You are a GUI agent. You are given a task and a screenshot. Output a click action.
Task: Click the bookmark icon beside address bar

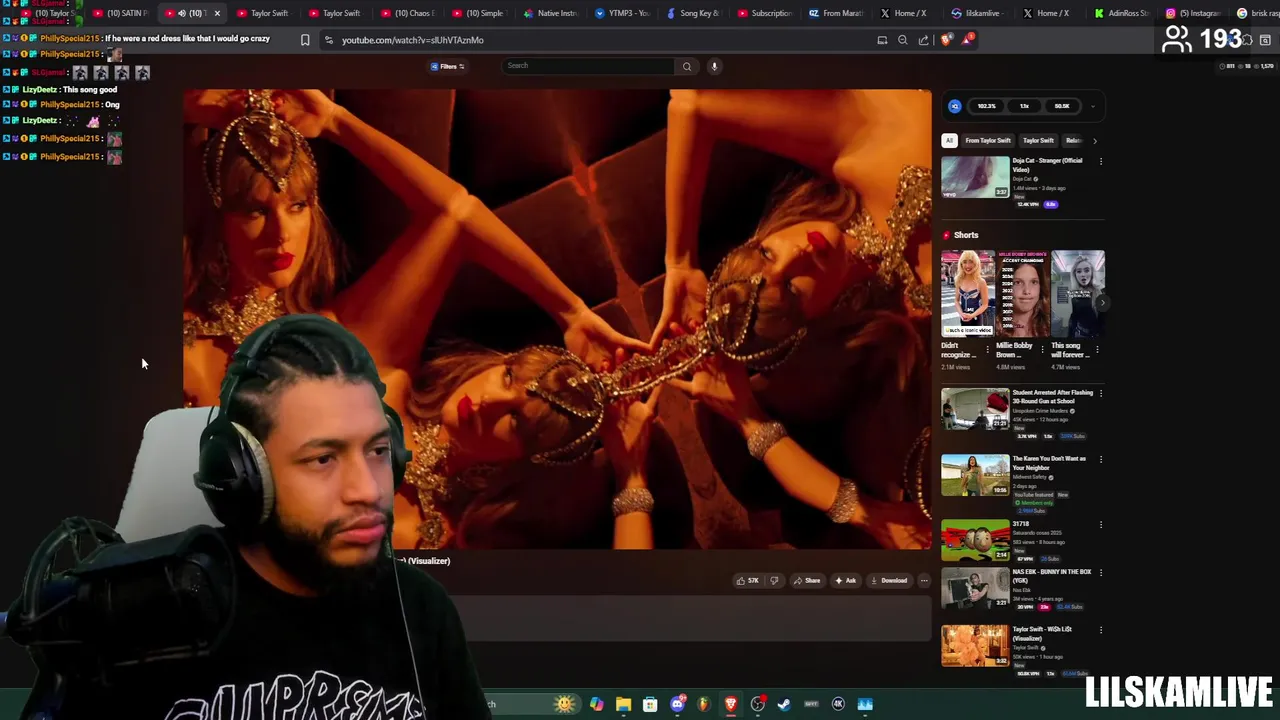[305, 40]
